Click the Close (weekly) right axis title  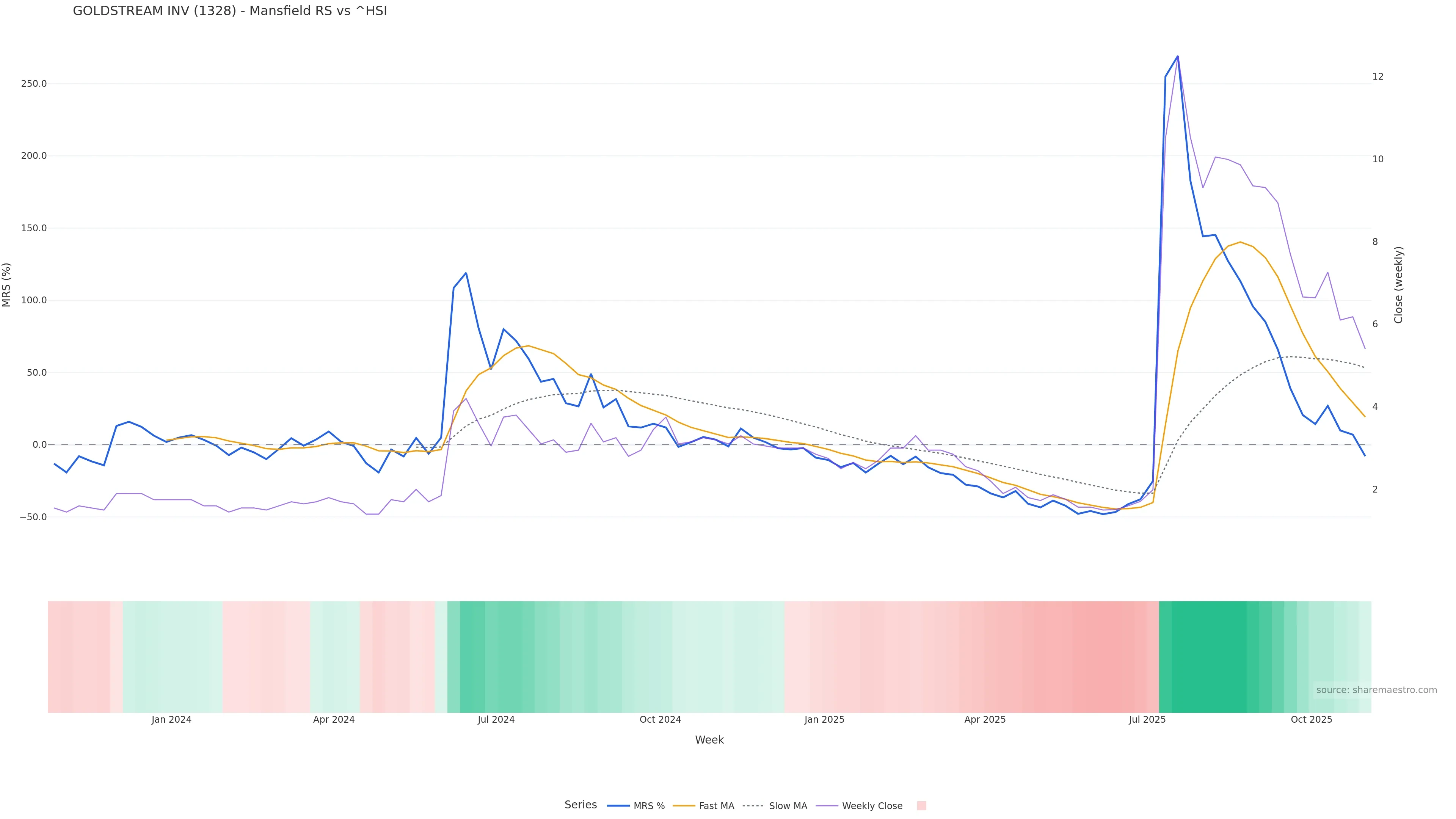pyautogui.click(x=1398, y=285)
